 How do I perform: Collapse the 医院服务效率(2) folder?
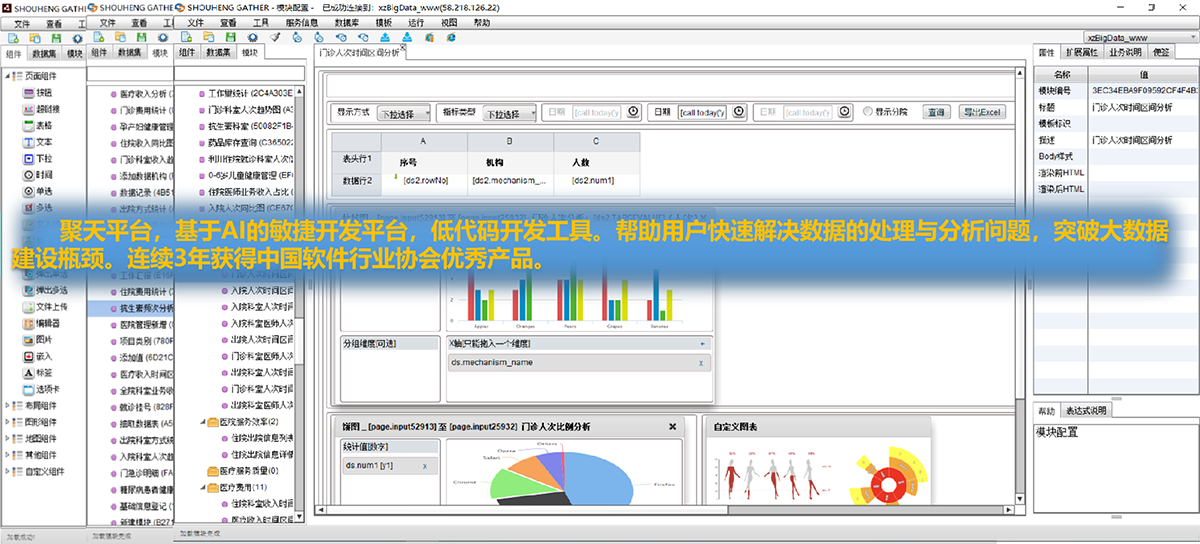click(203, 422)
